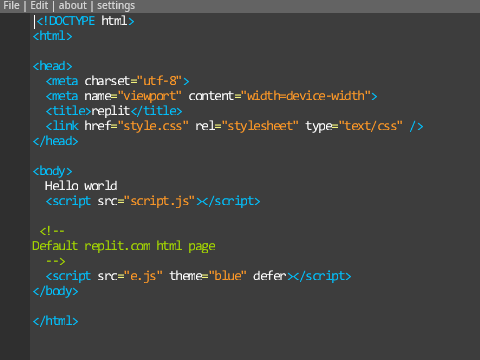The image size is (480, 360).
Task: Click the meta charset="utf-8" line
Action: pyautogui.click(x=118, y=81)
